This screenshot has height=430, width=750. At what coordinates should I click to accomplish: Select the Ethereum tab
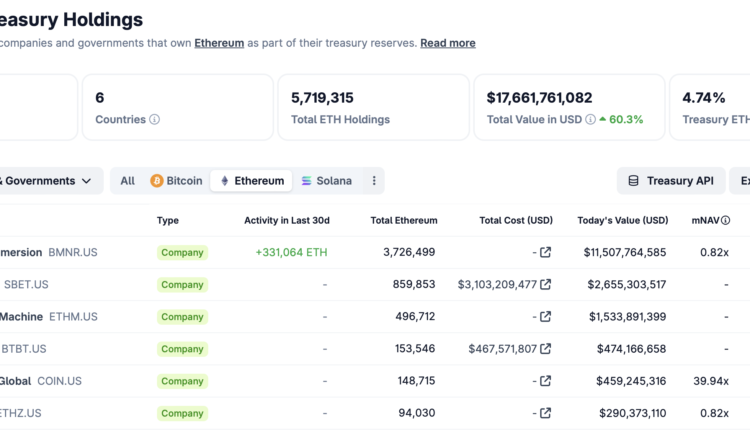pos(252,181)
